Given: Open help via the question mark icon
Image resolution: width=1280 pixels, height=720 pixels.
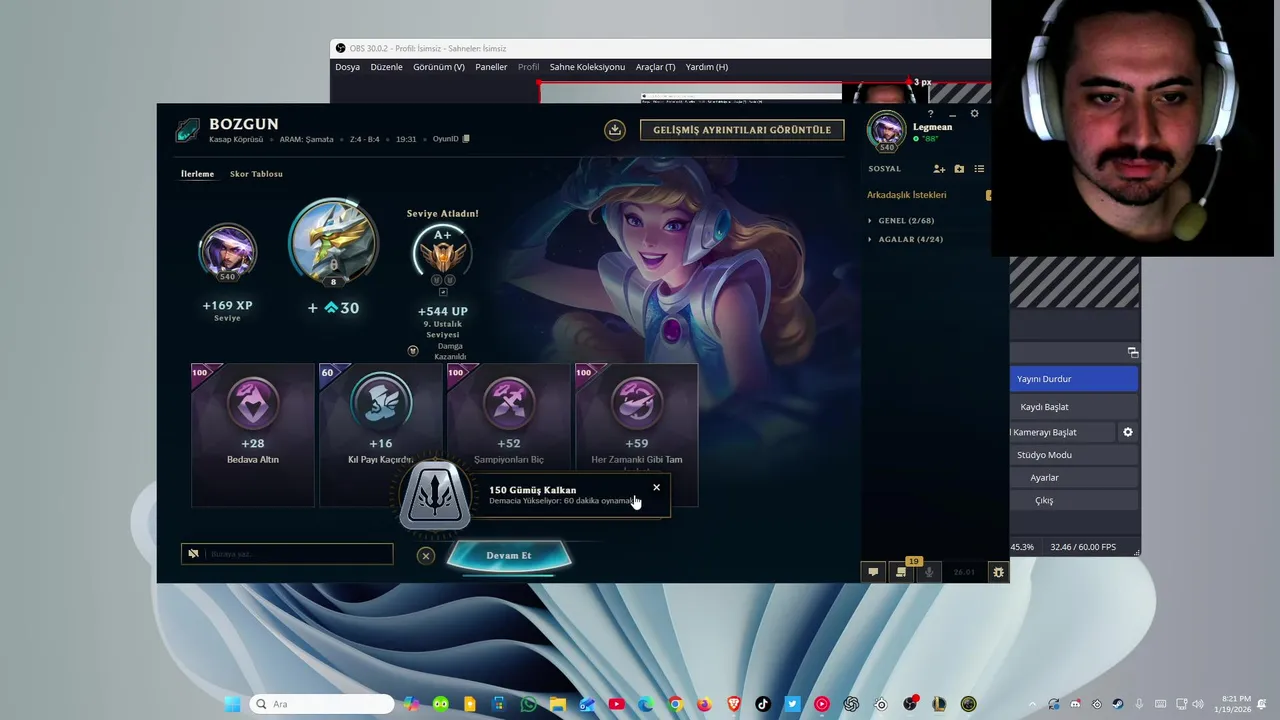Looking at the screenshot, I should (930, 114).
